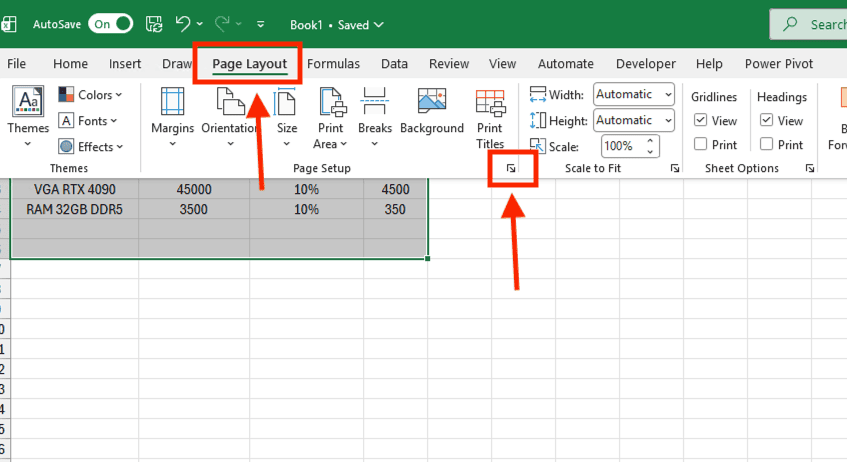The height and width of the screenshot is (462, 847).
Task: Select cell containing 350
Action: 395,209
